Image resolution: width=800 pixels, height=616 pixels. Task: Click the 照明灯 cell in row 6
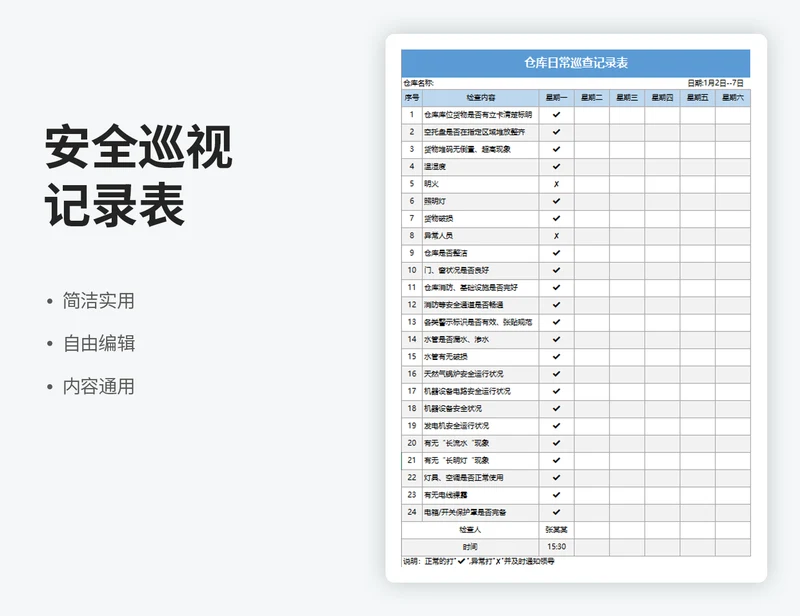point(481,201)
